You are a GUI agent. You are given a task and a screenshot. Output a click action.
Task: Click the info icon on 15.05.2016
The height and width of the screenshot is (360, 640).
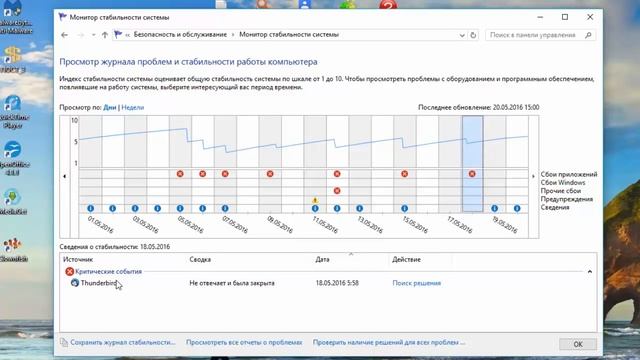click(404, 209)
